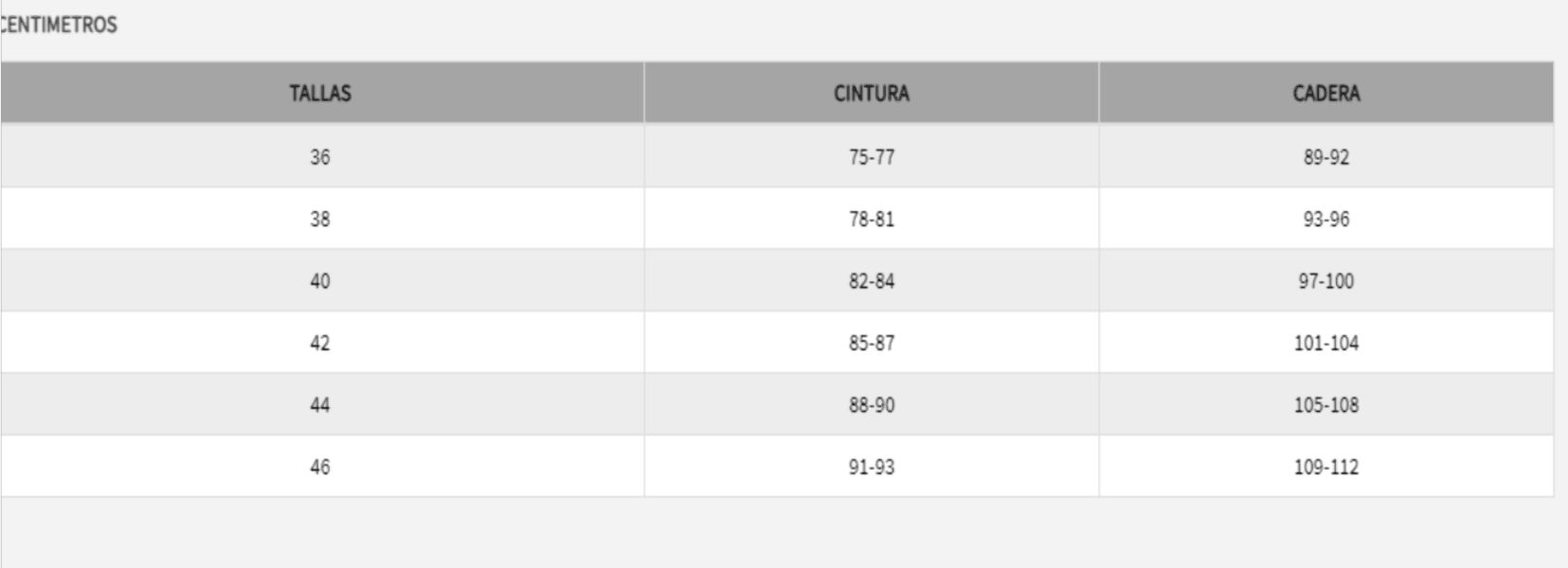
Task: Click size 44 cell
Action: point(320,405)
